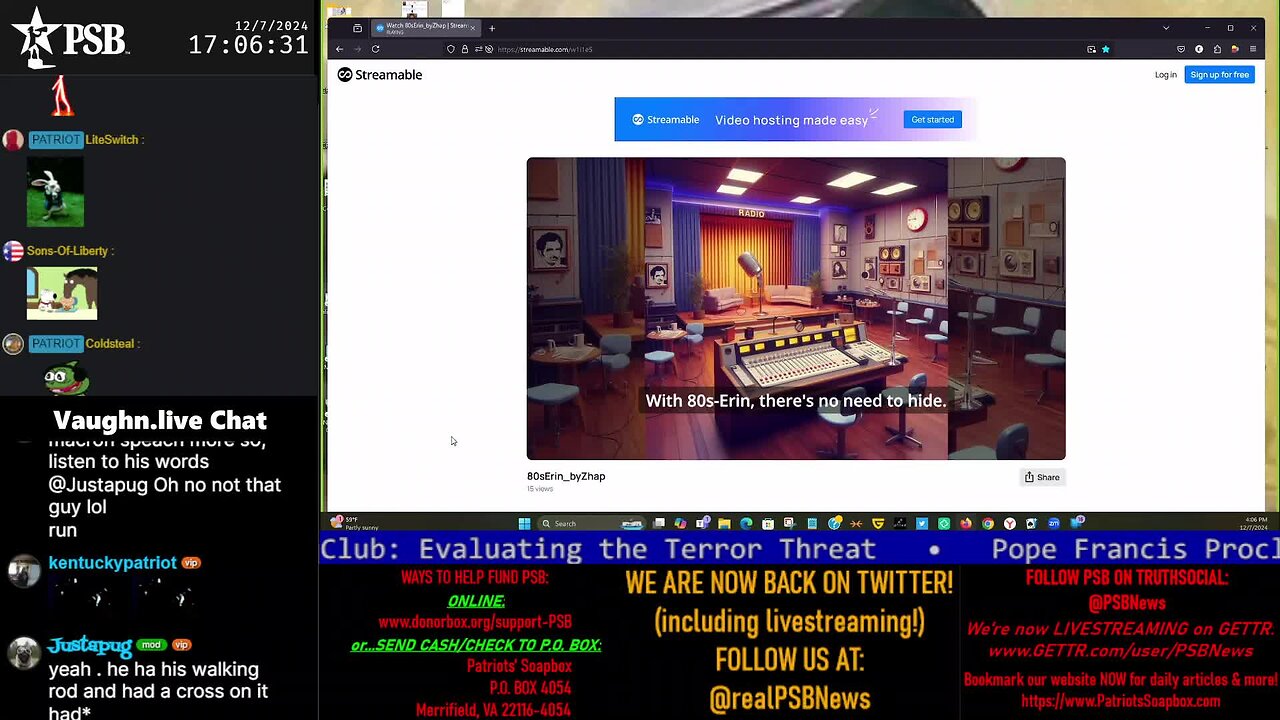Click the mod badge beside Justapug
Screen dimensions: 1280x720
[x=151, y=645]
